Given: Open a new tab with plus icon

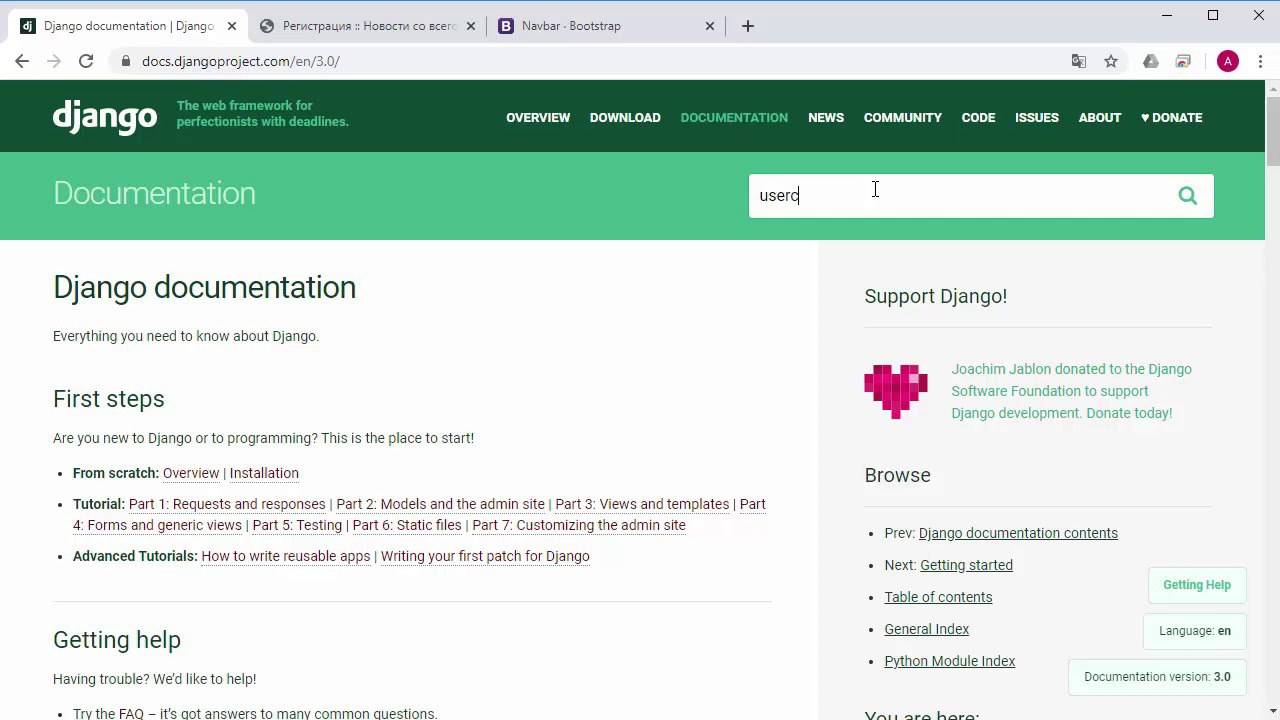Looking at the screenshot, I should (x=748, y=26).
